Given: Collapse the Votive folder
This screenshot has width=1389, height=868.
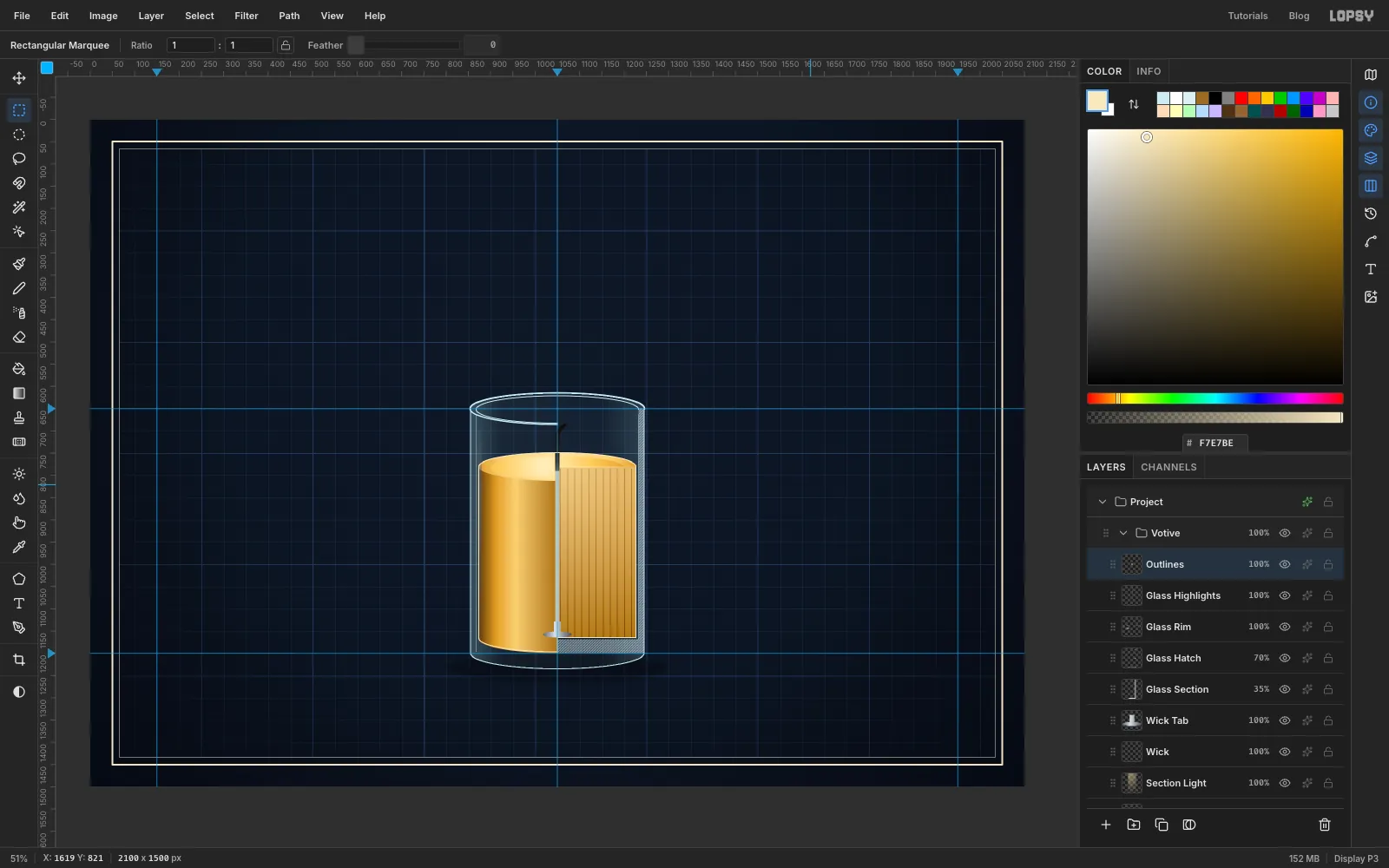Looking at the screenshot, I should [x=1123, y=533].
